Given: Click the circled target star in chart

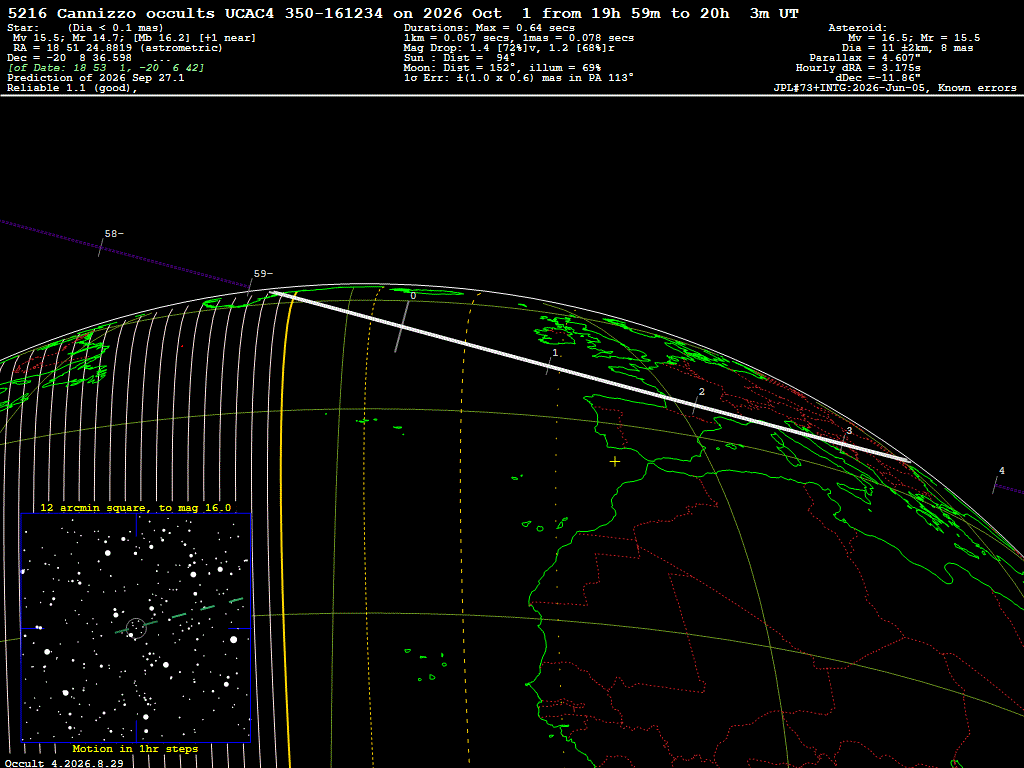Looking at the screenshot, I should pyautogui.click(x=136, y=628).
